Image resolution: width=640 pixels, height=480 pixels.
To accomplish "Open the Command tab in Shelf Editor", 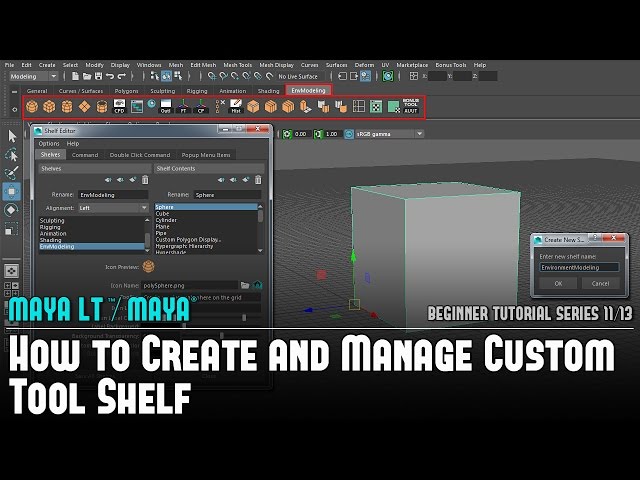I will click(85, 155).
